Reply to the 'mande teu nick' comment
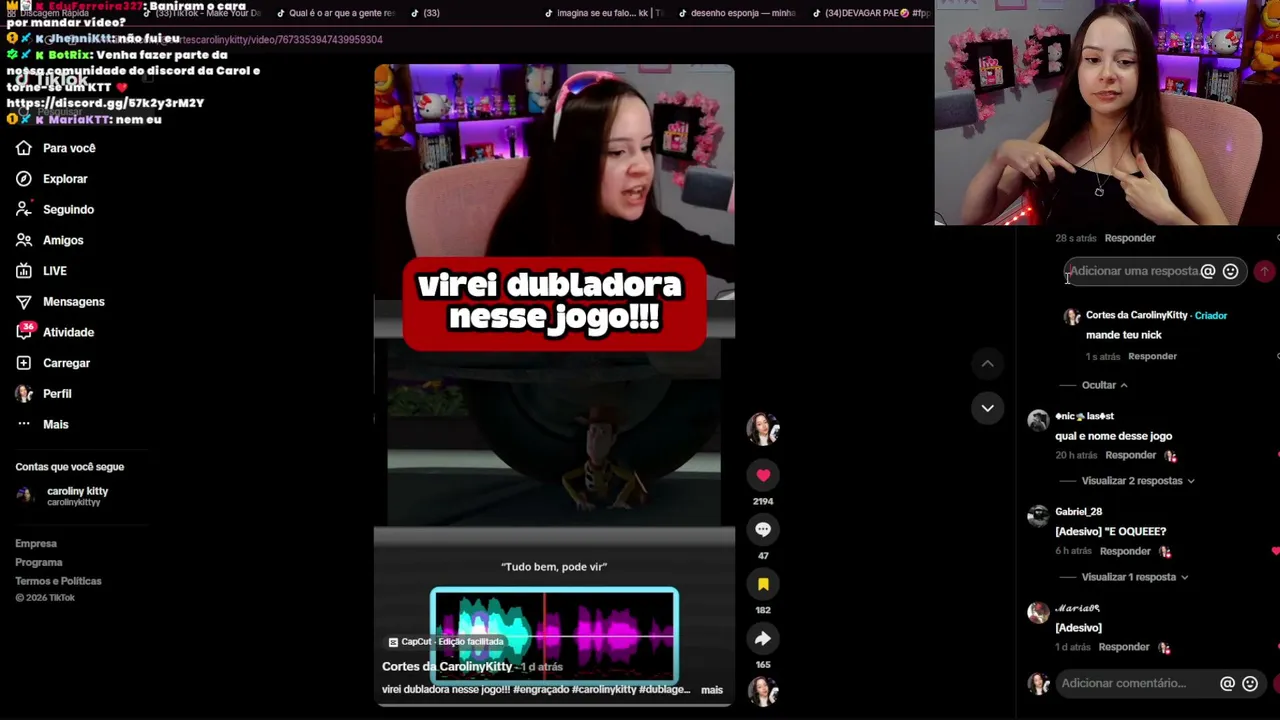 click(1152, 356)
